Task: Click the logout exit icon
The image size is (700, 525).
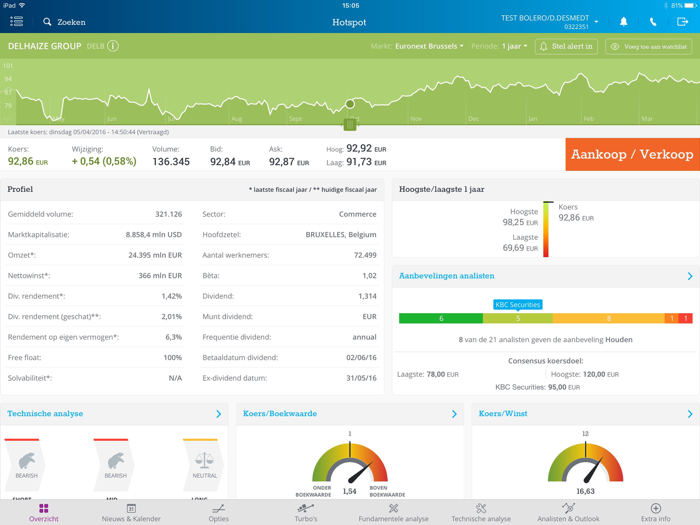Action: coord(683,21)
